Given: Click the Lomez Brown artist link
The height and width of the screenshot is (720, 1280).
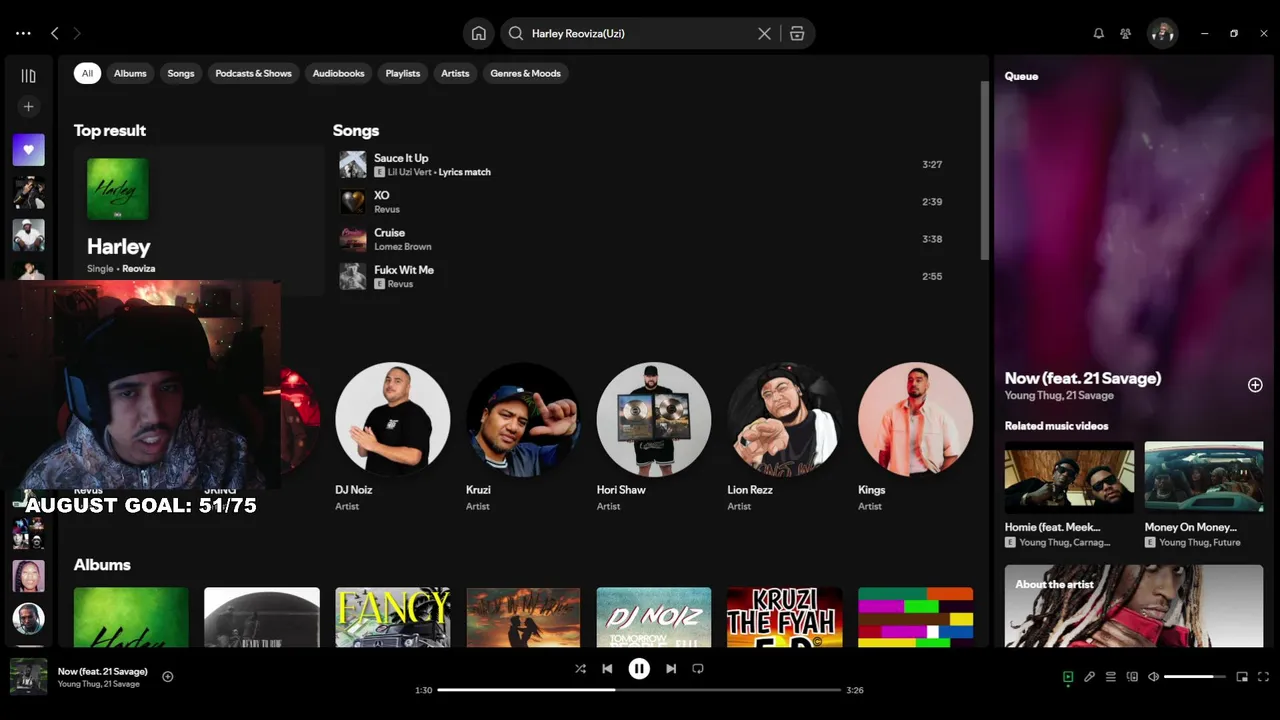Looking at the screenshot, I should click(403, 247).
